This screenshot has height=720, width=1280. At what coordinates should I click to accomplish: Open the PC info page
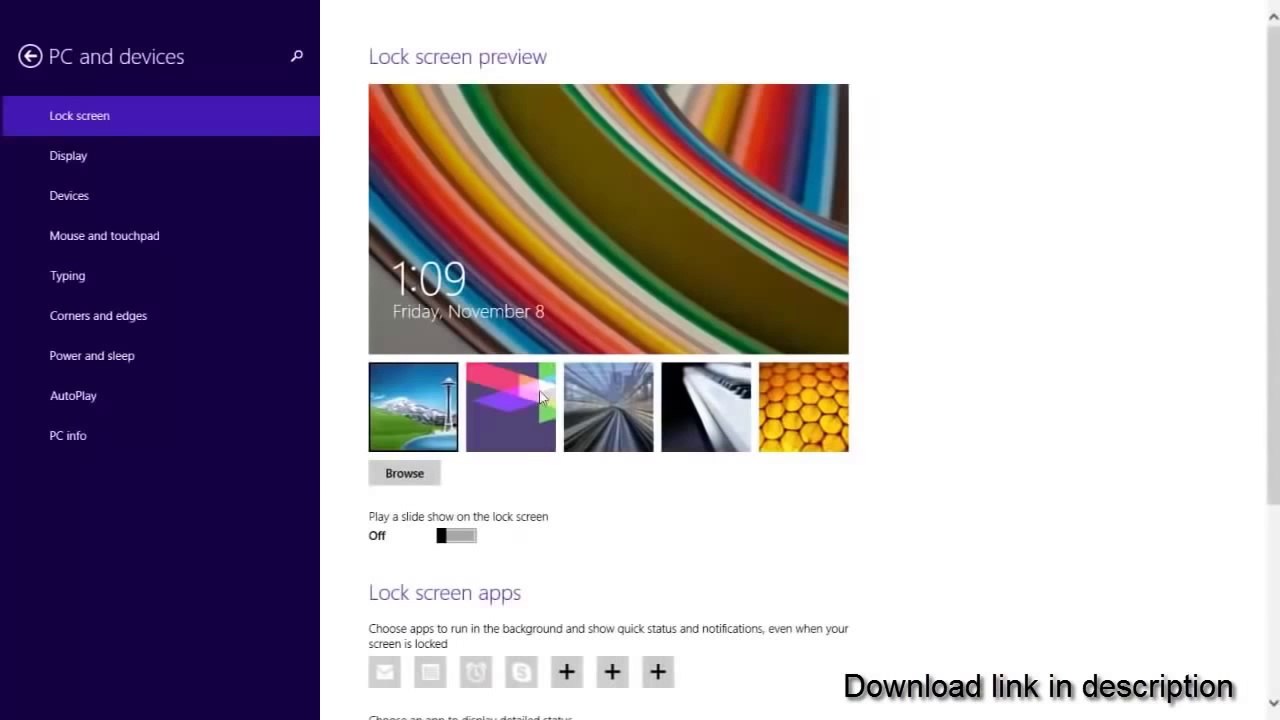coord(160,436)
